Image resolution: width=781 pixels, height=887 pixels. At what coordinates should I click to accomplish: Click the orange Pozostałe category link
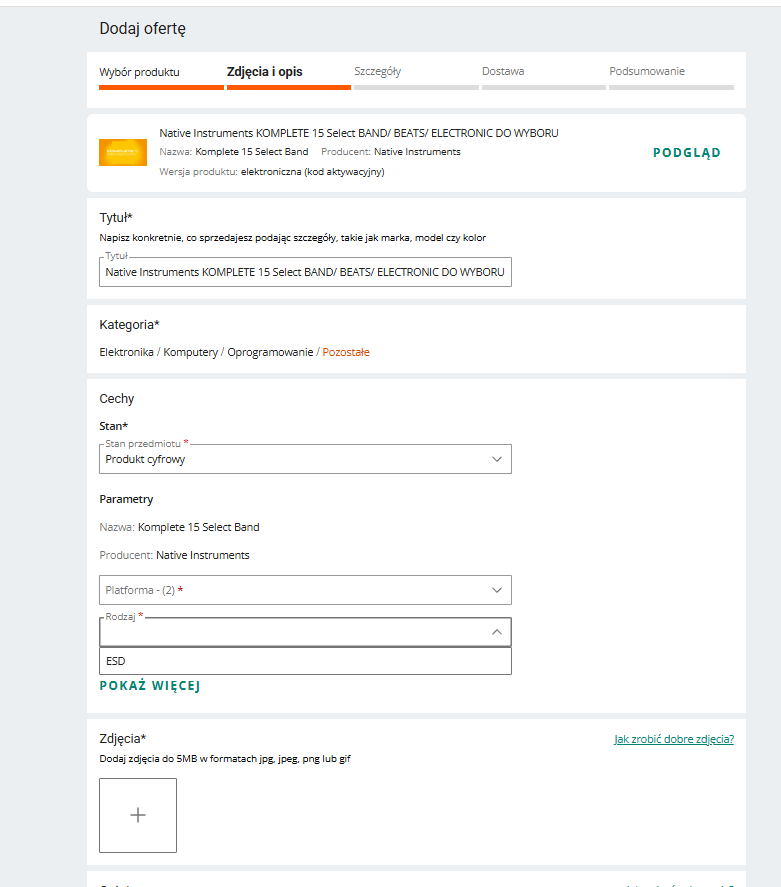tap(346, 352)
